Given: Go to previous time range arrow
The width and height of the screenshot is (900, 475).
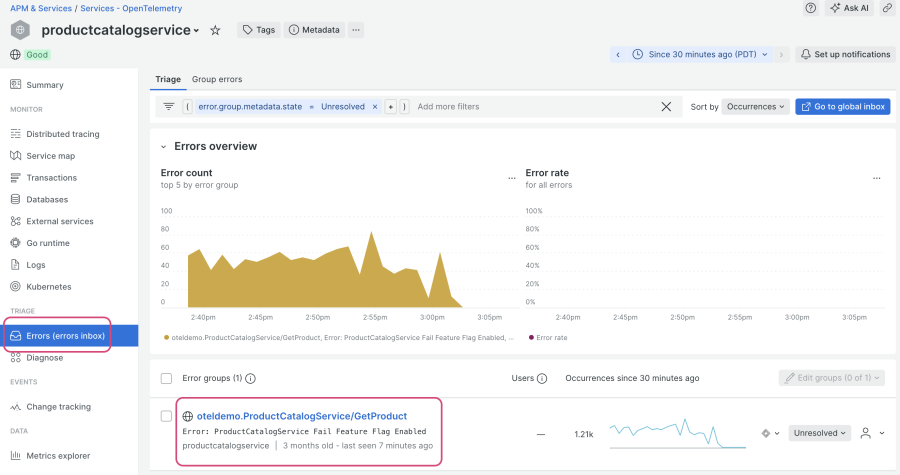Looking at the screenshot, I should point(618,54).
